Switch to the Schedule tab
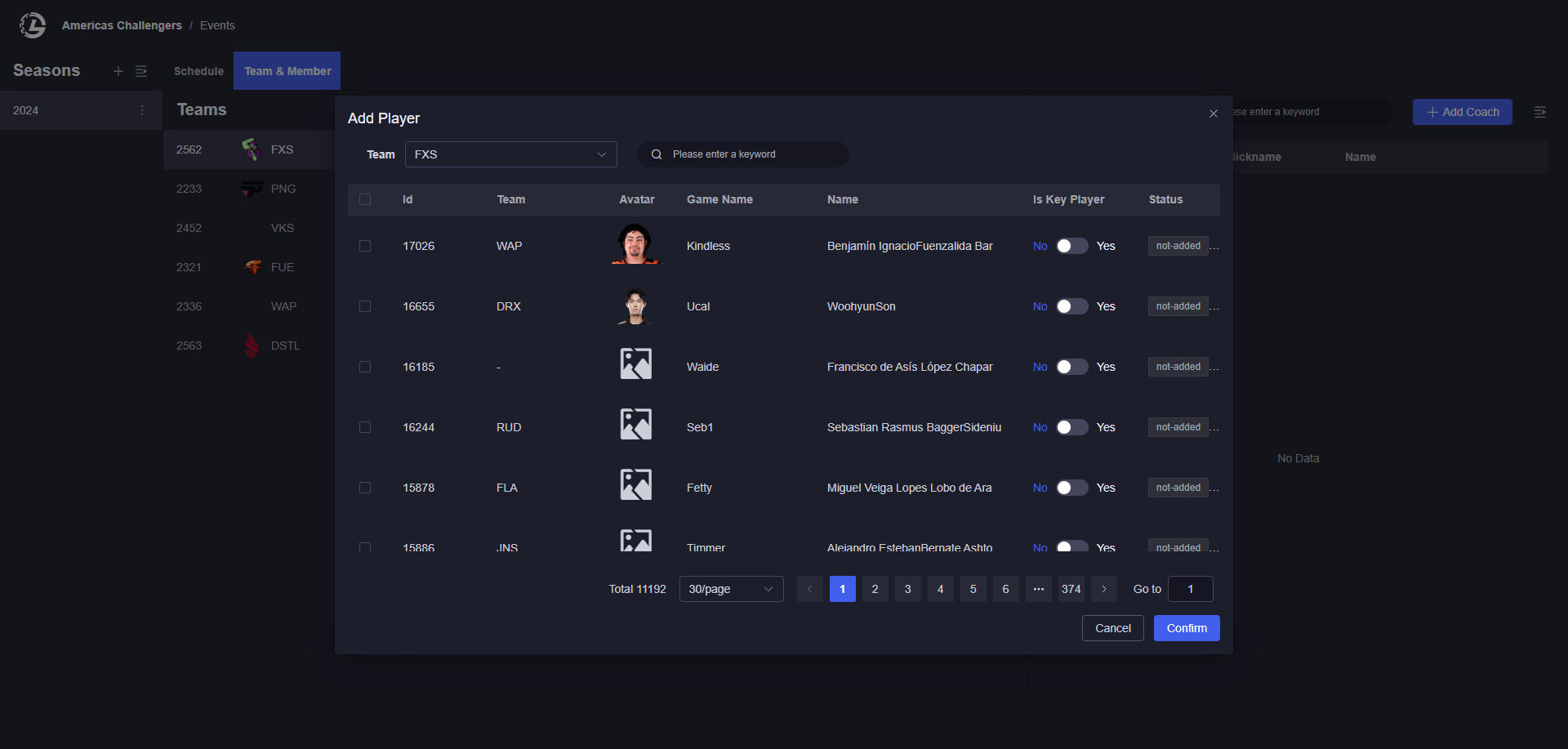This screenshot has width=1568, height=749. [198, 71]
